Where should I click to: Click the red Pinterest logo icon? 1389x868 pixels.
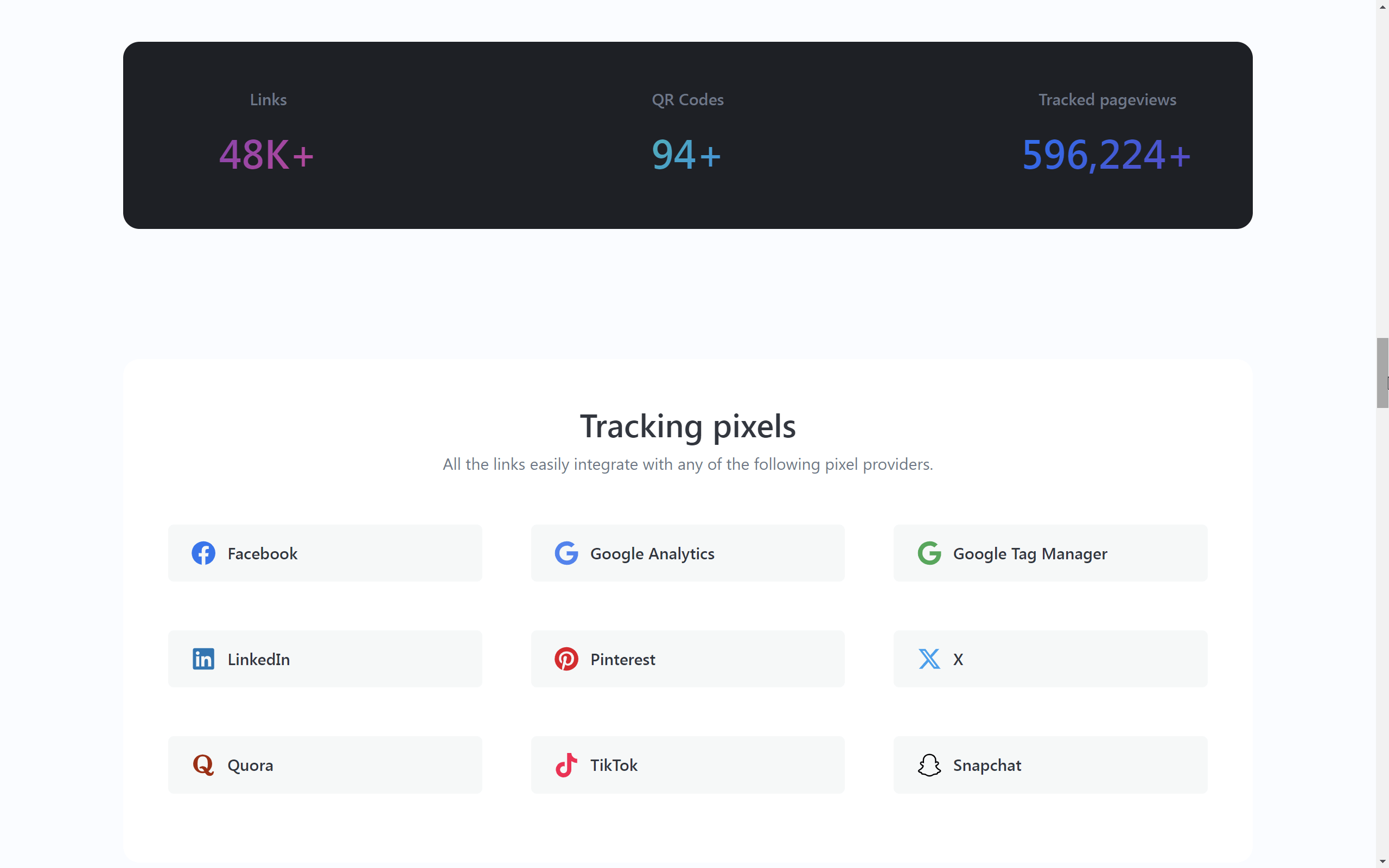point(566,659)
